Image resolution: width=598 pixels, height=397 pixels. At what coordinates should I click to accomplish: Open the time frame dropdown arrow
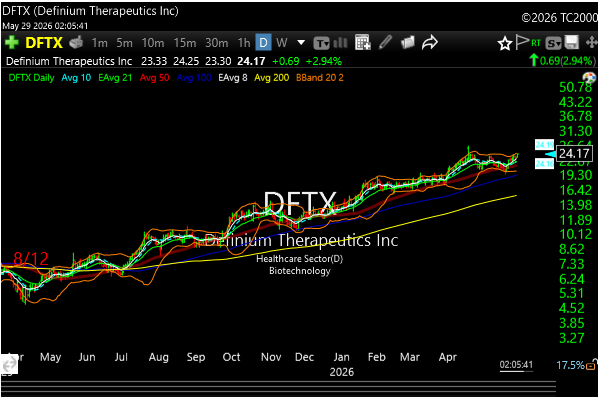[301, 42]
